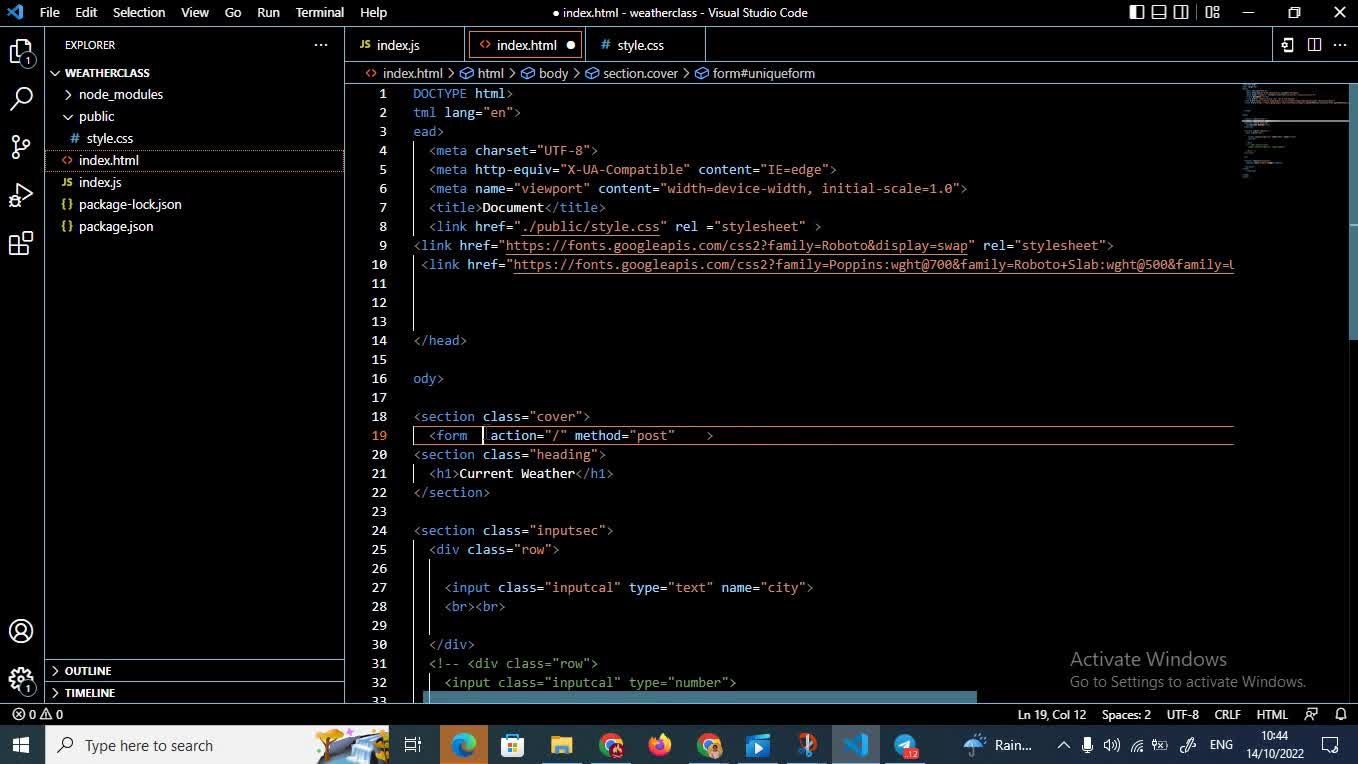The height and width of the screenshot is (764, 1358).
Task: Click the ENG input language indicator
Action: point(1221,745)
